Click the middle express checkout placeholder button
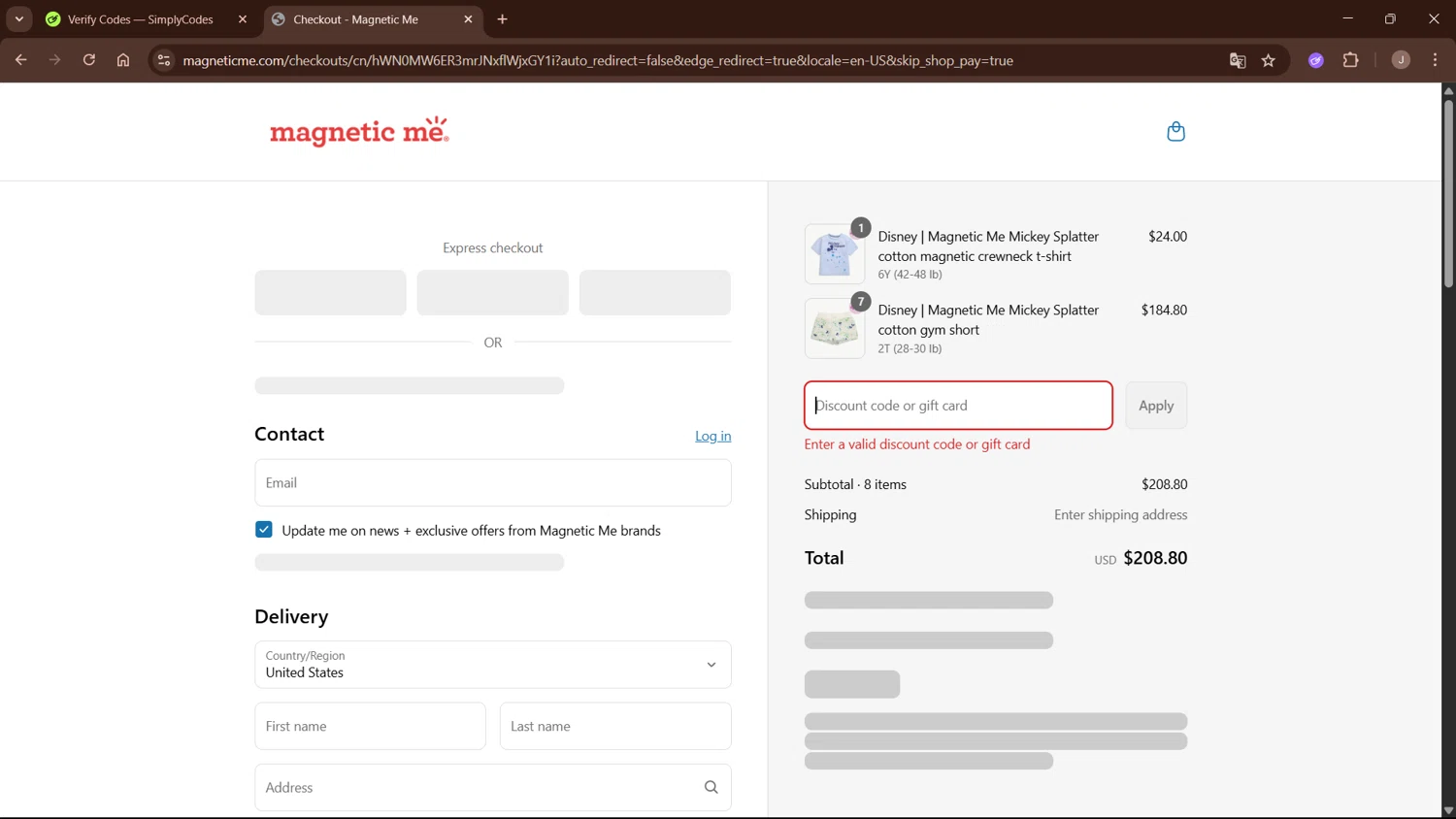 click(493, 292)
